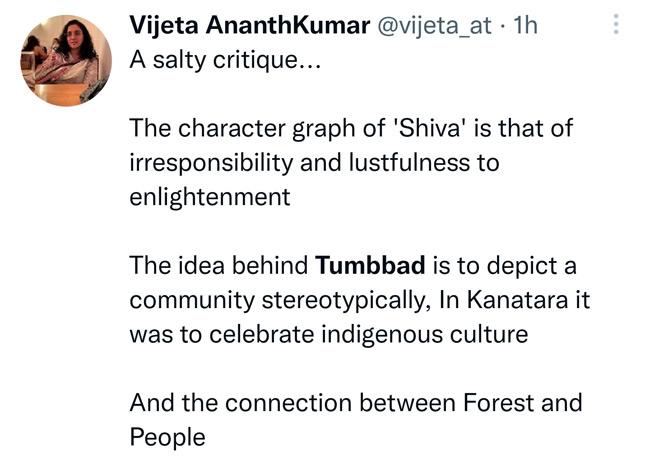
Task: Click the bold word Tumbbad
Action: pyautogui.click(x=370, y=267)
